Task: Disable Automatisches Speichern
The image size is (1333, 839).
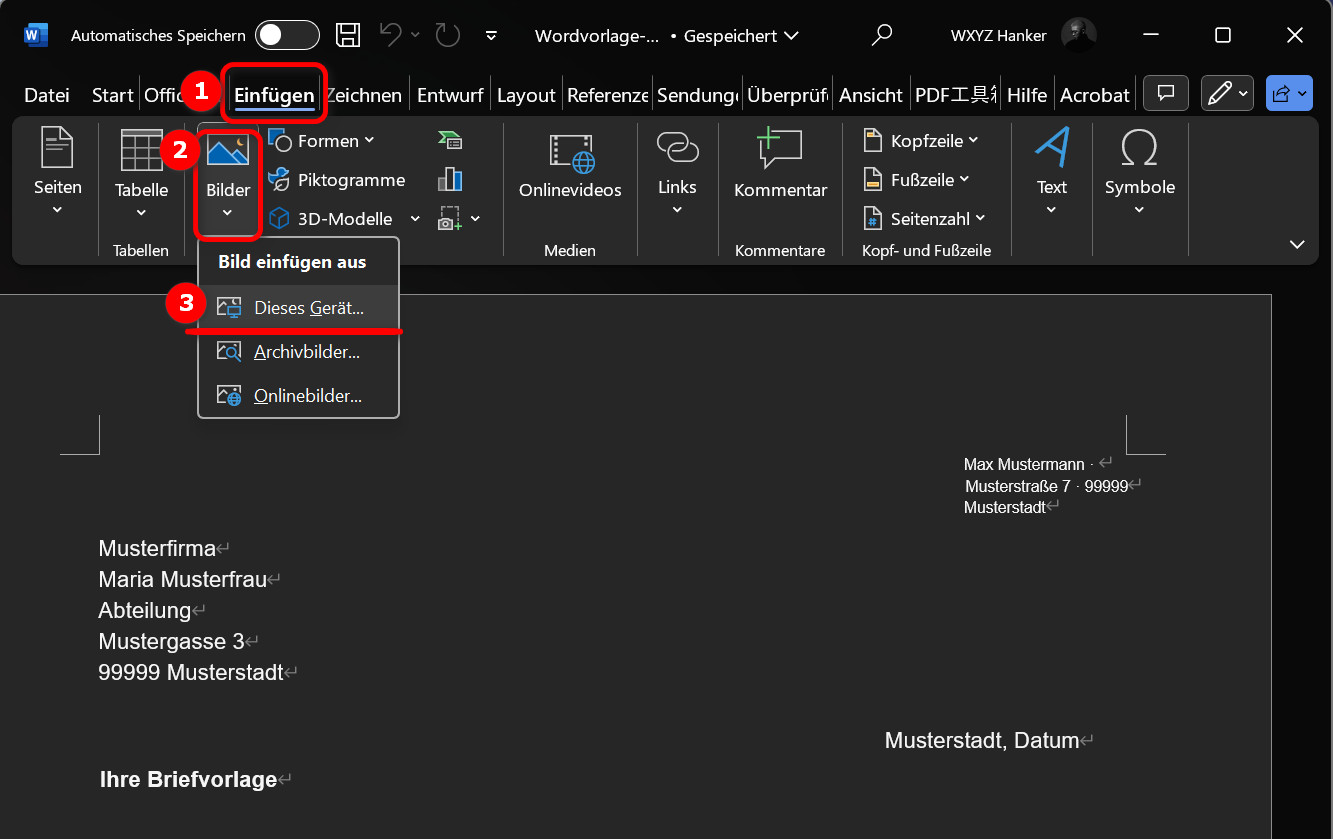Action: [x=287, y=34]
